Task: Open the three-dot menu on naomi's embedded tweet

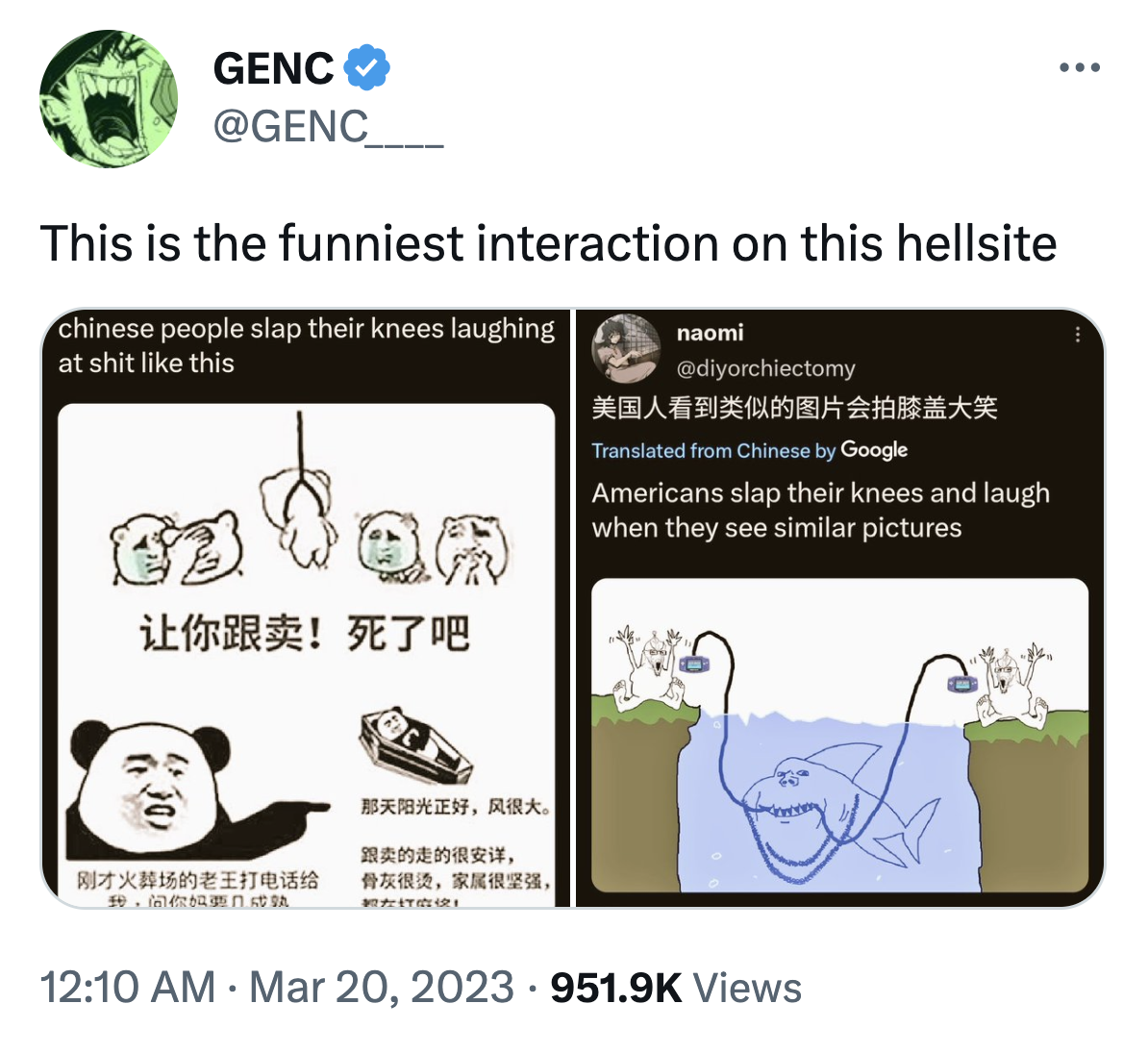Action: point(1079,332)
